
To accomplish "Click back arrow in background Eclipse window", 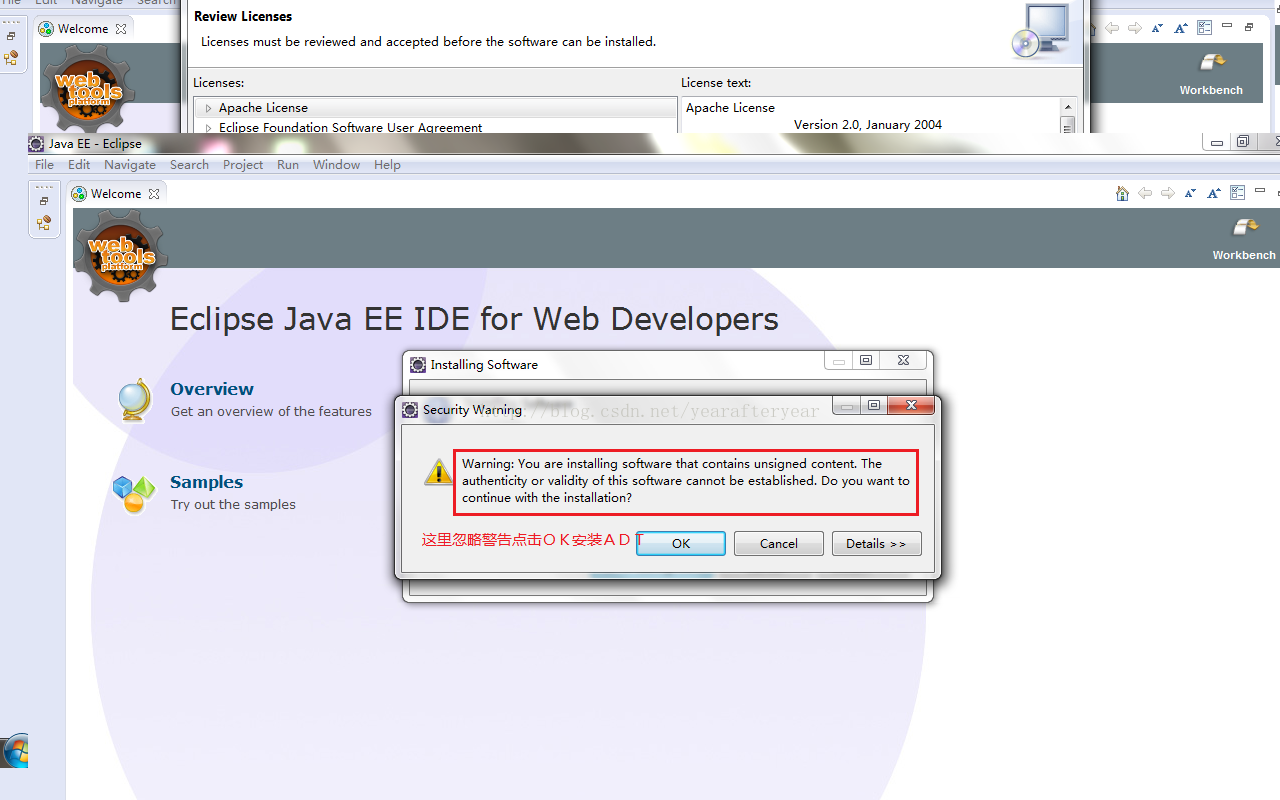I will point(1111,28).
